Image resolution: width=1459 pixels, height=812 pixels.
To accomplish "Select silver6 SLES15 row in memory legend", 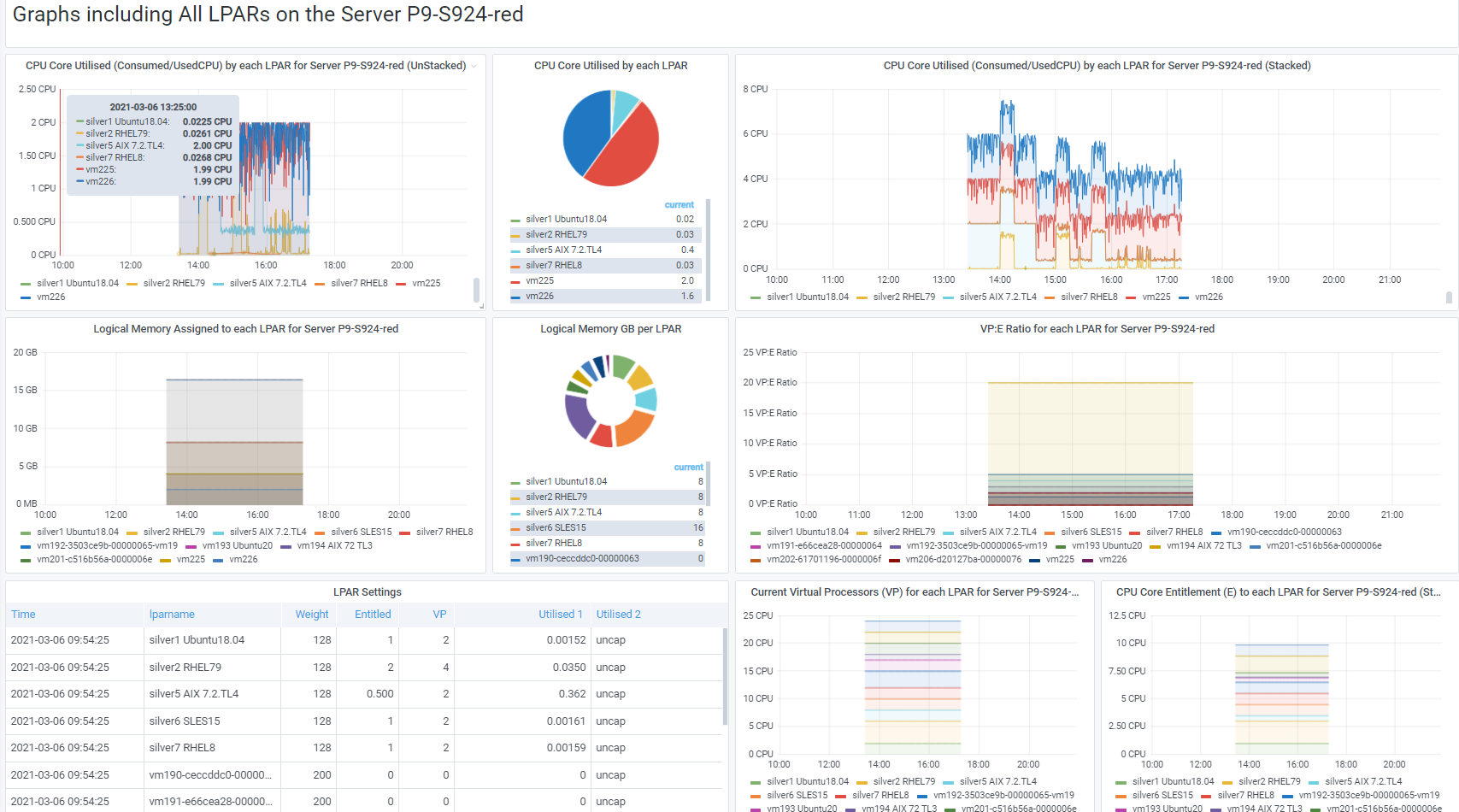I will point(607,527).
